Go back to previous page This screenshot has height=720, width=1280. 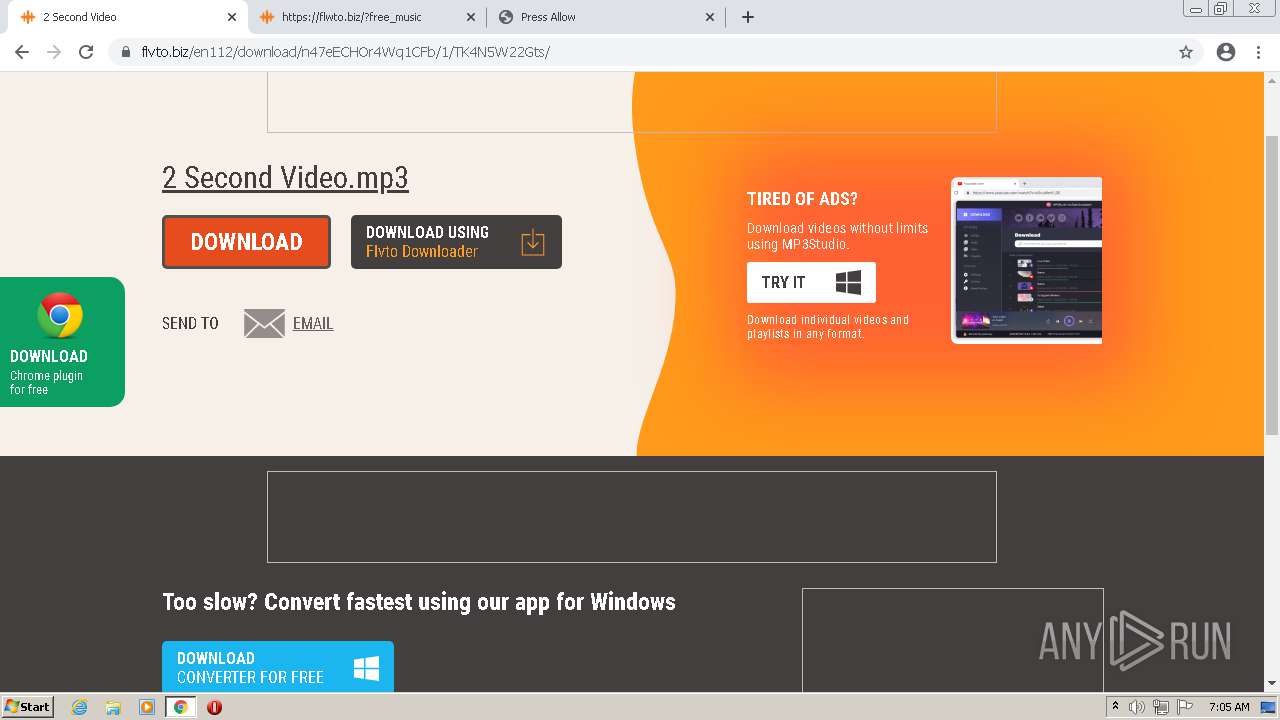(22, 52)
